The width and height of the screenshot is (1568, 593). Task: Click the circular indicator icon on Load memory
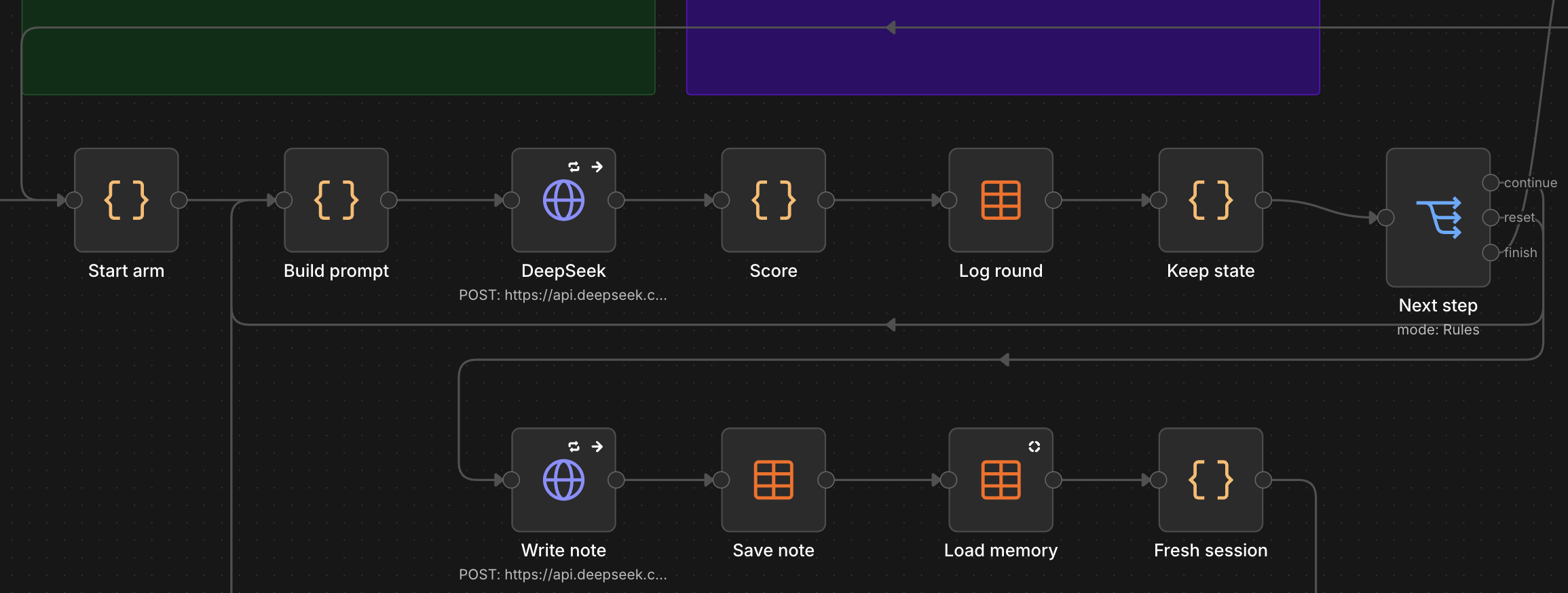click(x=1034, y=446)
